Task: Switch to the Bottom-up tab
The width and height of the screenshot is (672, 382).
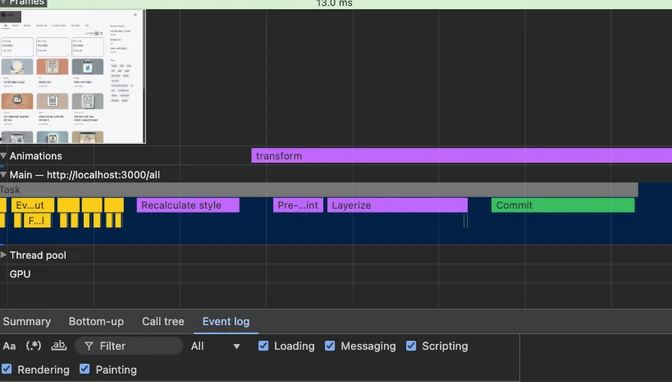Action: tap(96, 322)
